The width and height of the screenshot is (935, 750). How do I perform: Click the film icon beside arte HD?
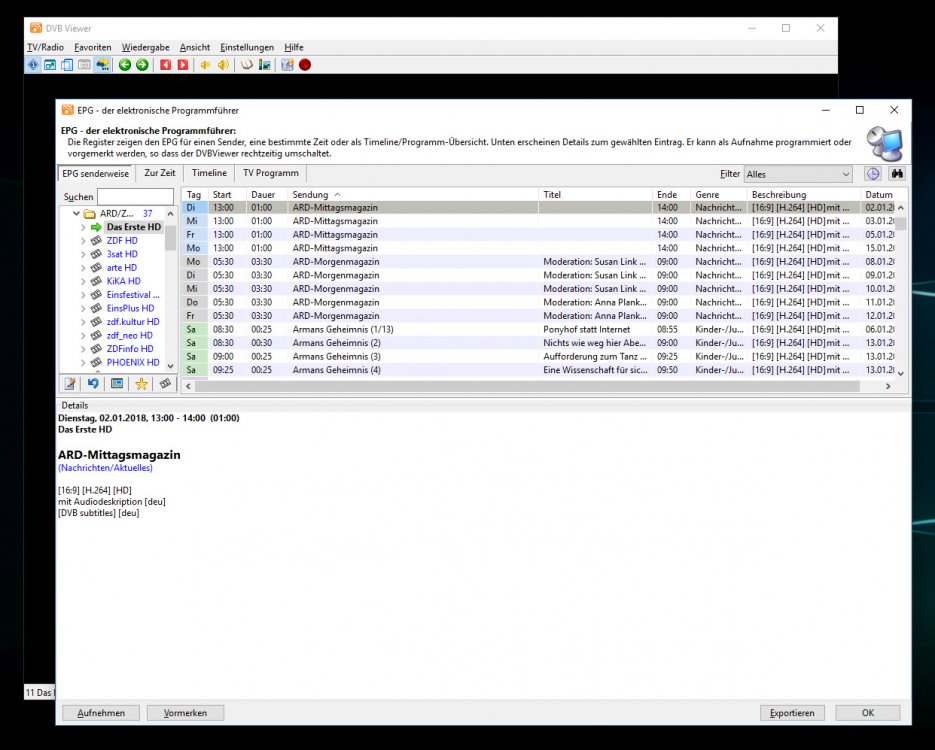[x=96, y=268]
